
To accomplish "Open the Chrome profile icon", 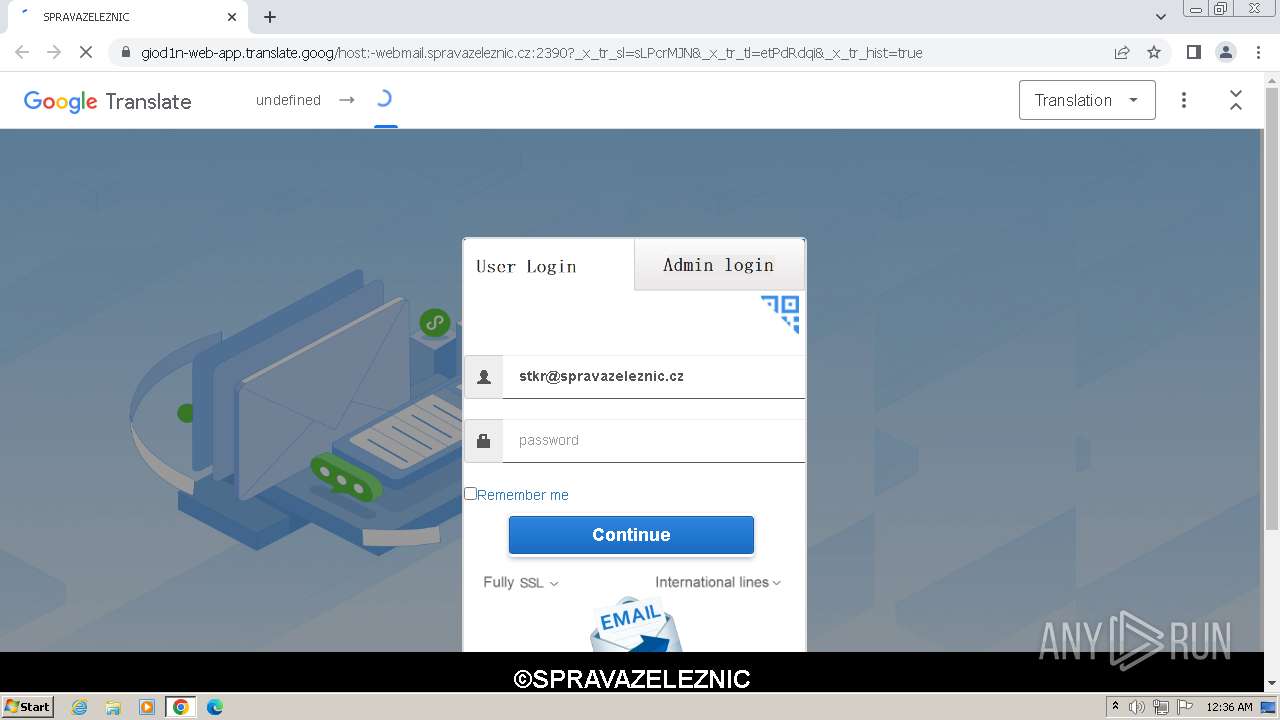I will tap(1225, 52).
